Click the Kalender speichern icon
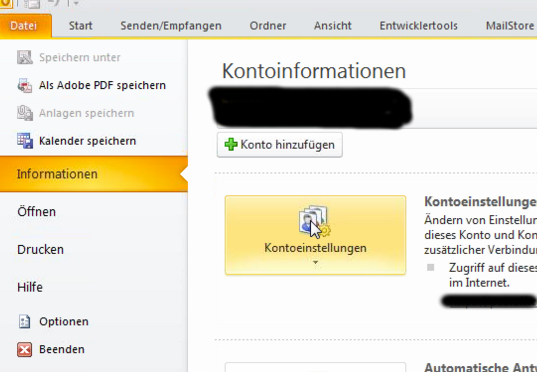Image resolution: width=537 pixels, height=372 pixels. pos(25,141)
